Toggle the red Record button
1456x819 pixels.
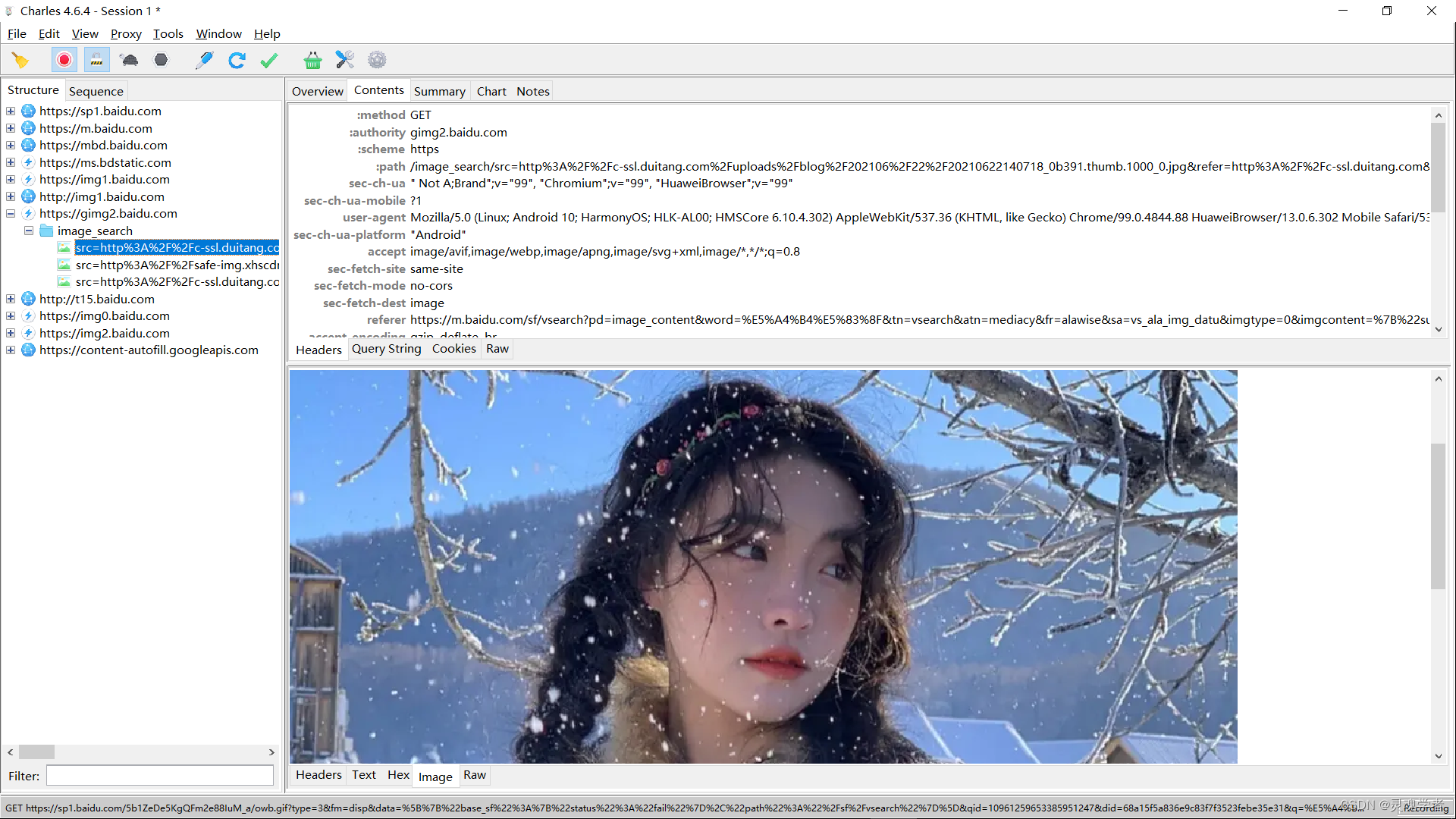pyautogui.click(x=64, y=60)
